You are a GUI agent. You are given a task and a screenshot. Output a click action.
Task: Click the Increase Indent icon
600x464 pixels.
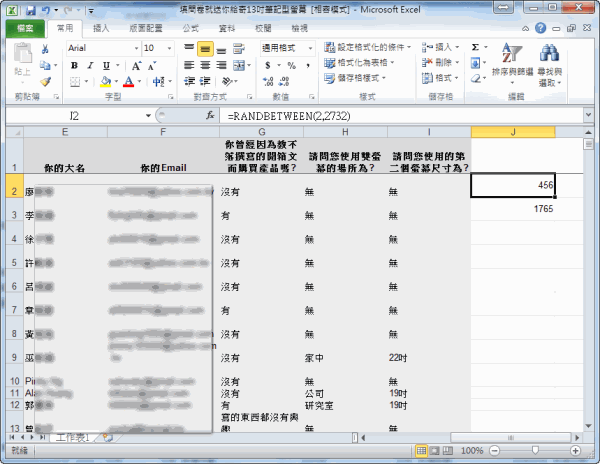[x=205, y=81]
